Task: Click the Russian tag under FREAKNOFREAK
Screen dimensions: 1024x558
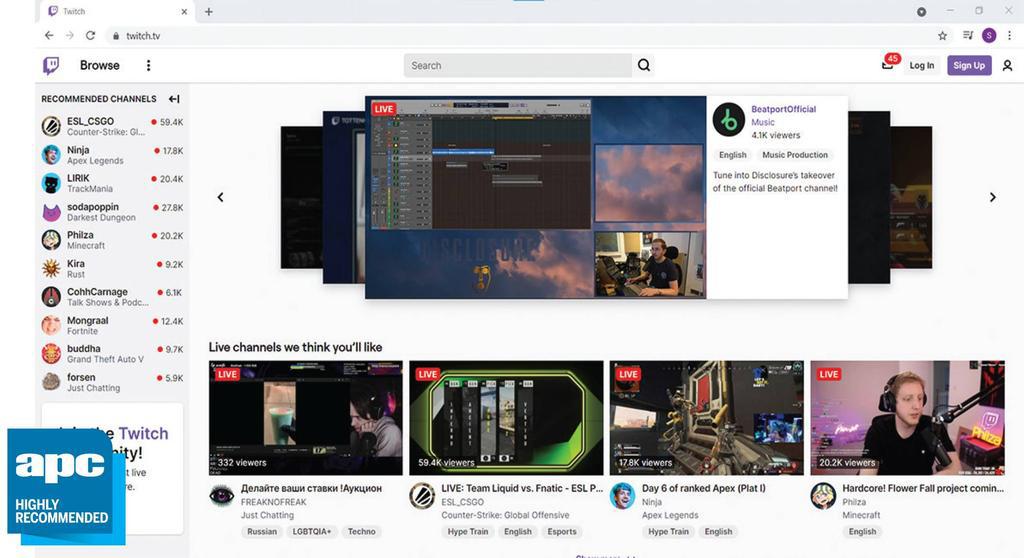Action: coord(262,532)
